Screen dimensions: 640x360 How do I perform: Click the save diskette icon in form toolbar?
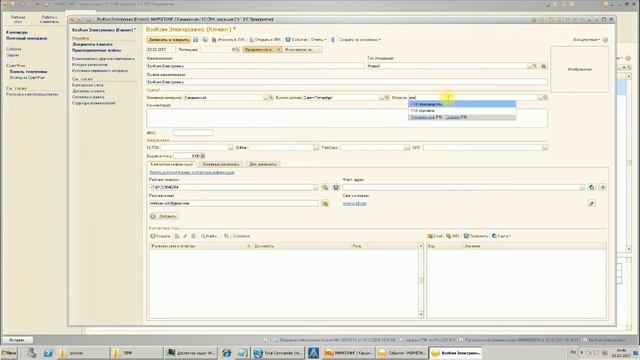[x=196, y=40]
